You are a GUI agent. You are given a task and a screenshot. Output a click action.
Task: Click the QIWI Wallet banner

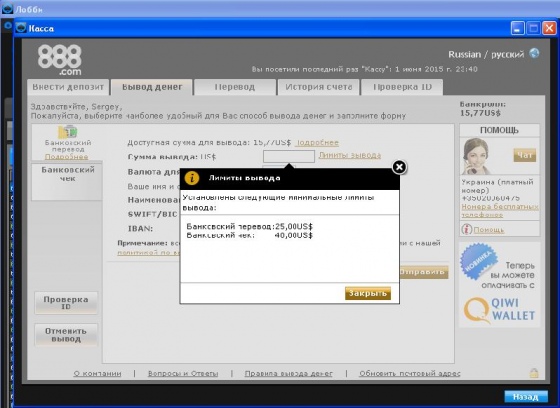(499, 285)
